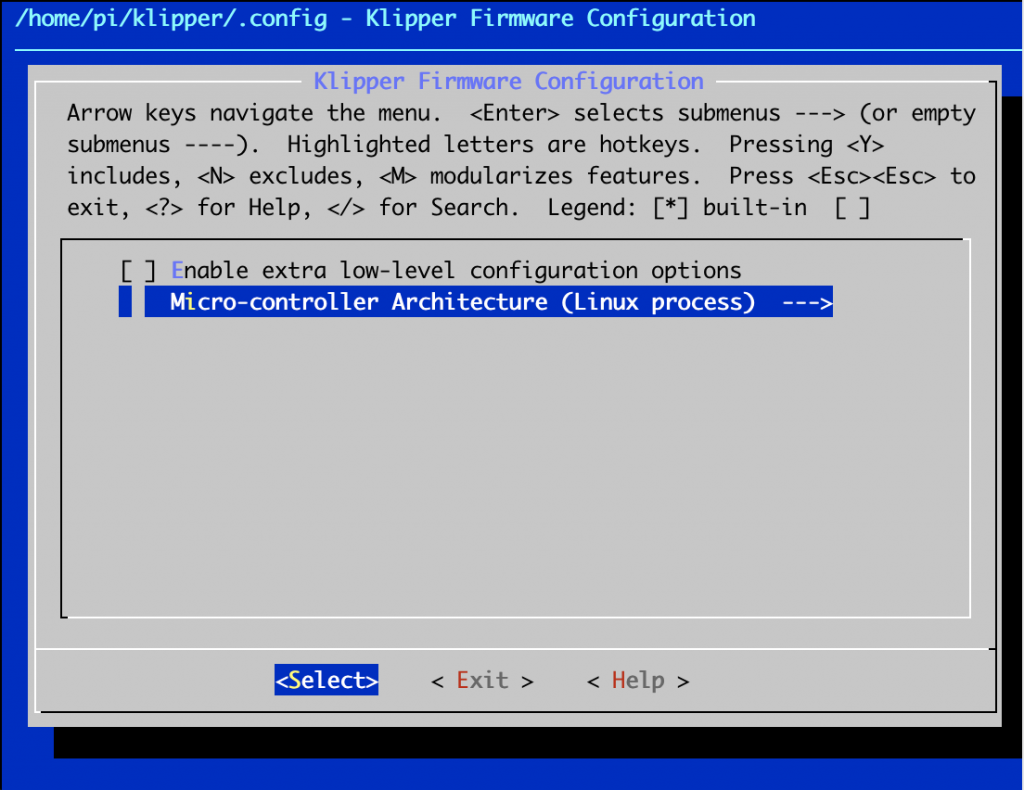This screenshot has width=1024, height=790.
Task: Click the "Legend: [*] built-in" text
Action: coord(677,208)
